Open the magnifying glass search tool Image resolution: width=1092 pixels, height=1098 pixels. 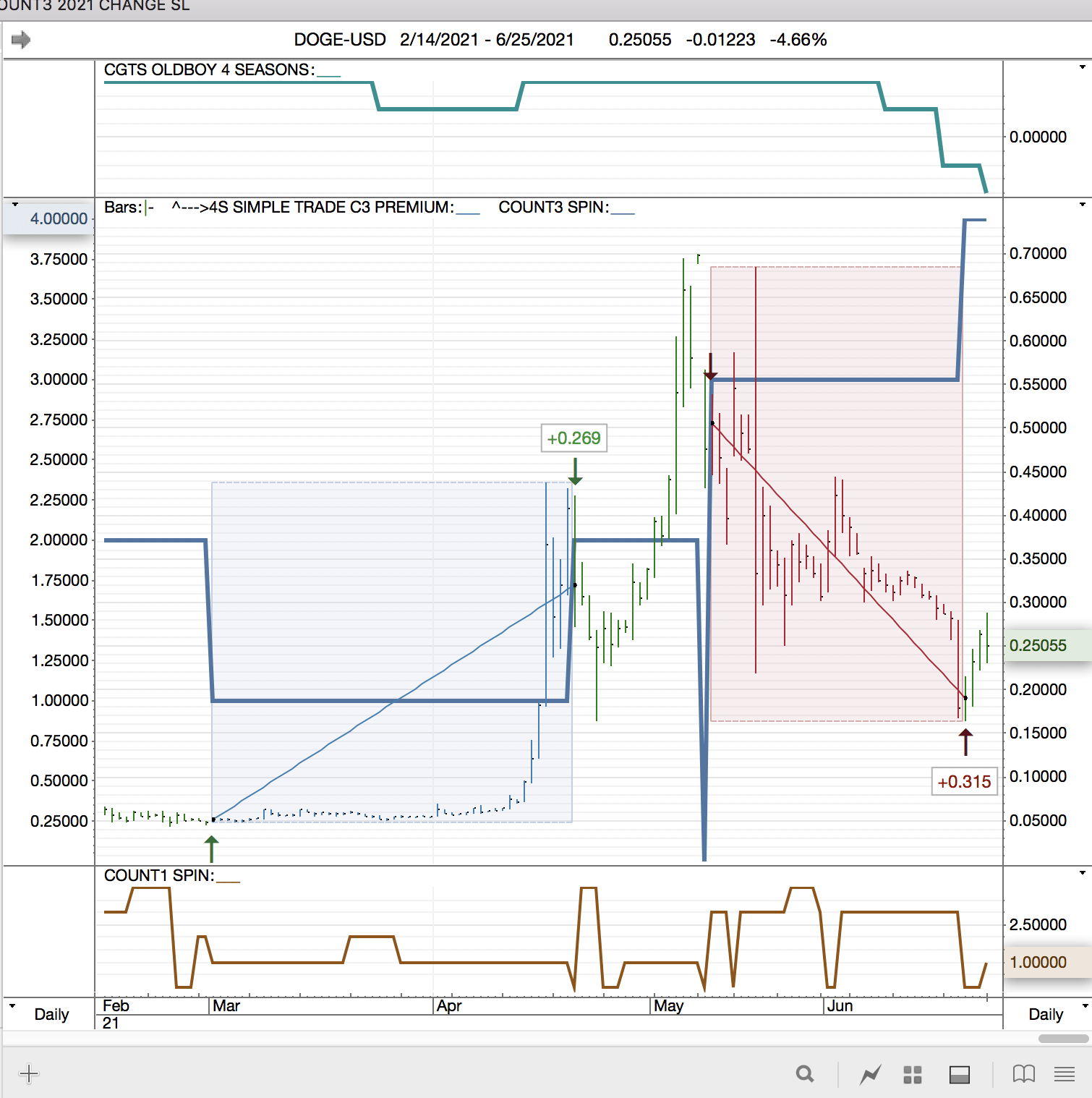pos(804,1074)
